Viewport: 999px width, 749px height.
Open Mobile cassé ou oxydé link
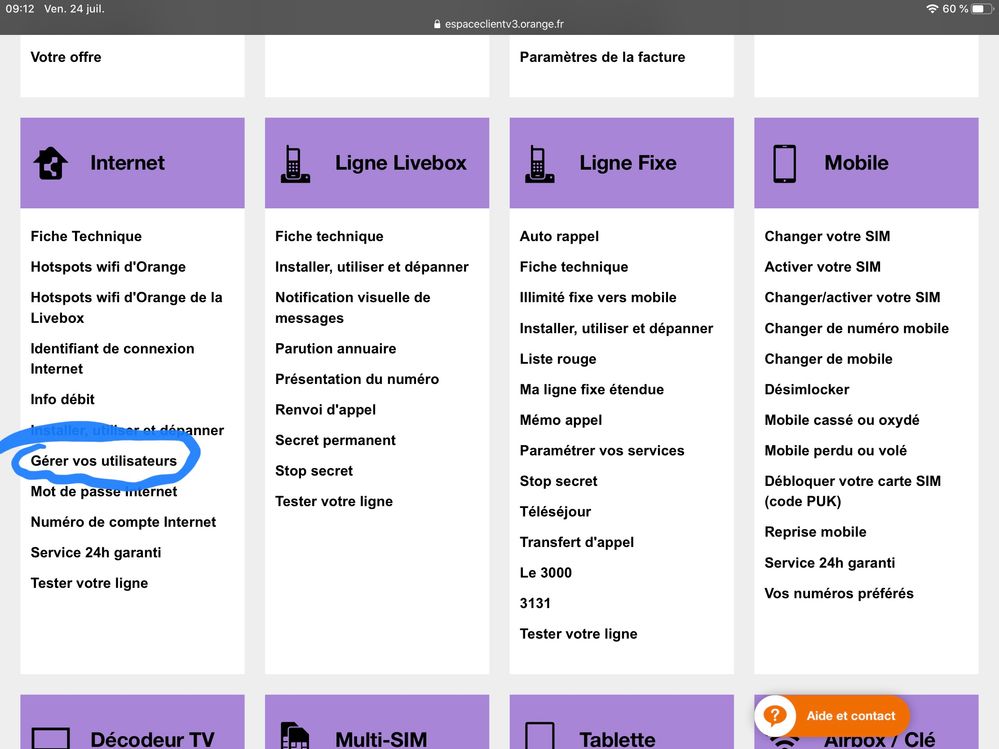[x=842, y=420]
